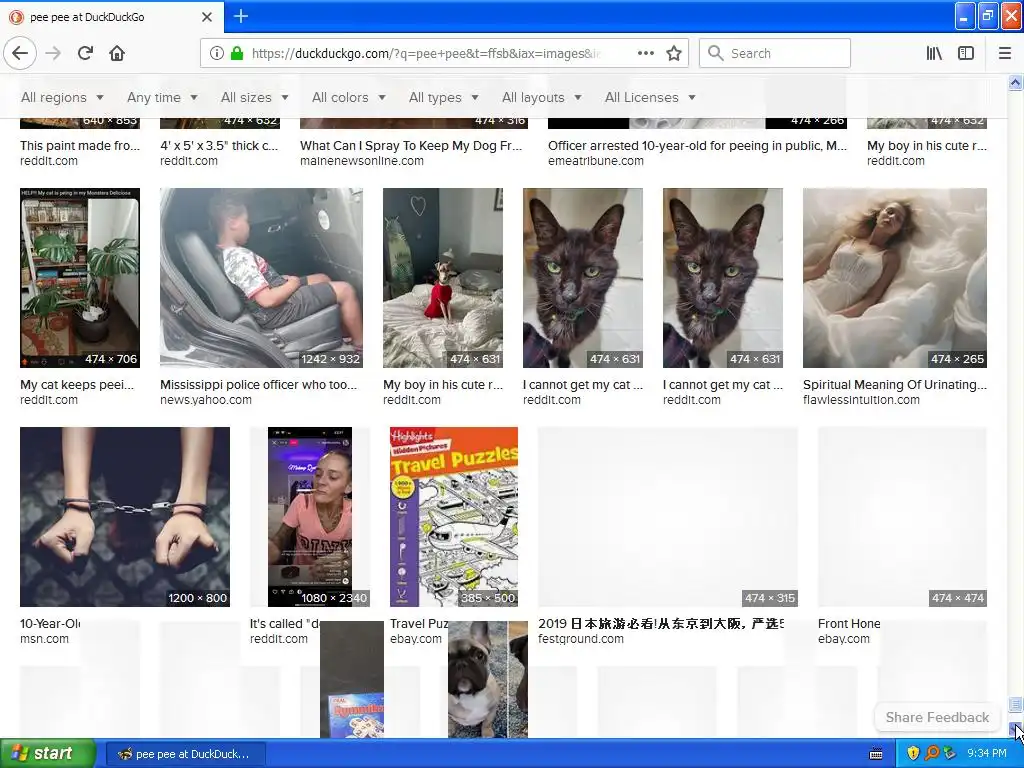Expand the All regions filter
This screenshot has width=1024, height=768.
point(62,97)
